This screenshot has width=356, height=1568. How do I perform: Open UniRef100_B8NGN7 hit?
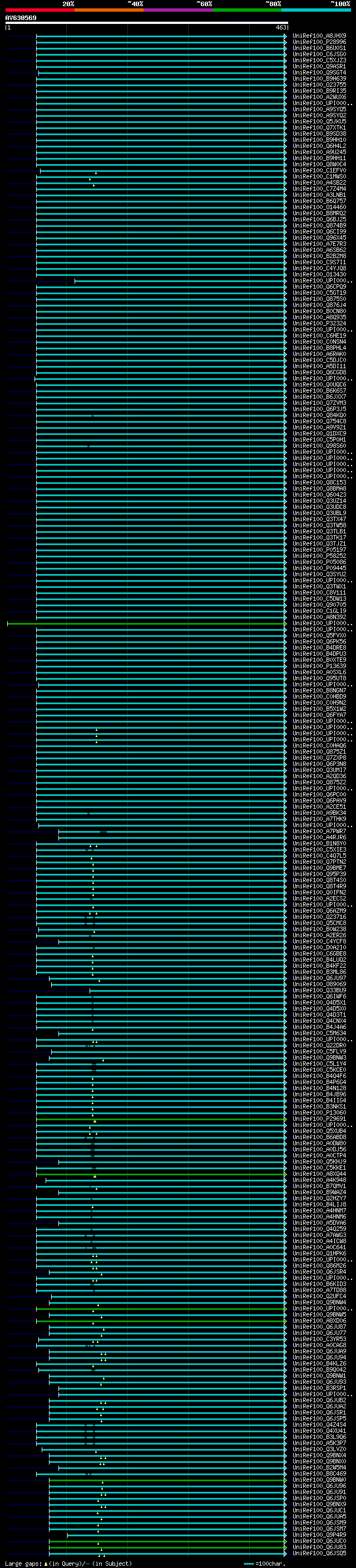(x=319, y=690)
